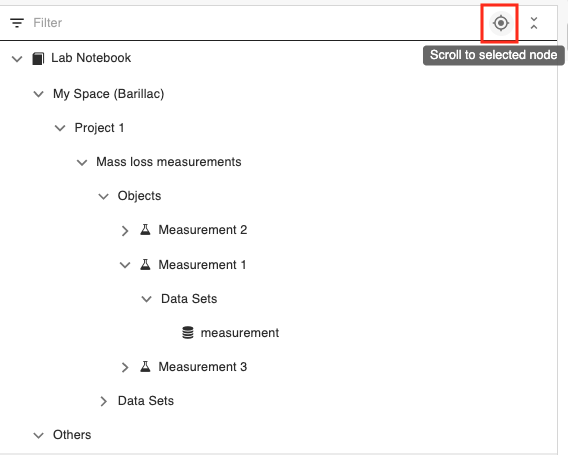Image resolution: width=568 pixels, height=455 pixels.
Task: Collapse the Objects folder chevron
Action: 103,196
